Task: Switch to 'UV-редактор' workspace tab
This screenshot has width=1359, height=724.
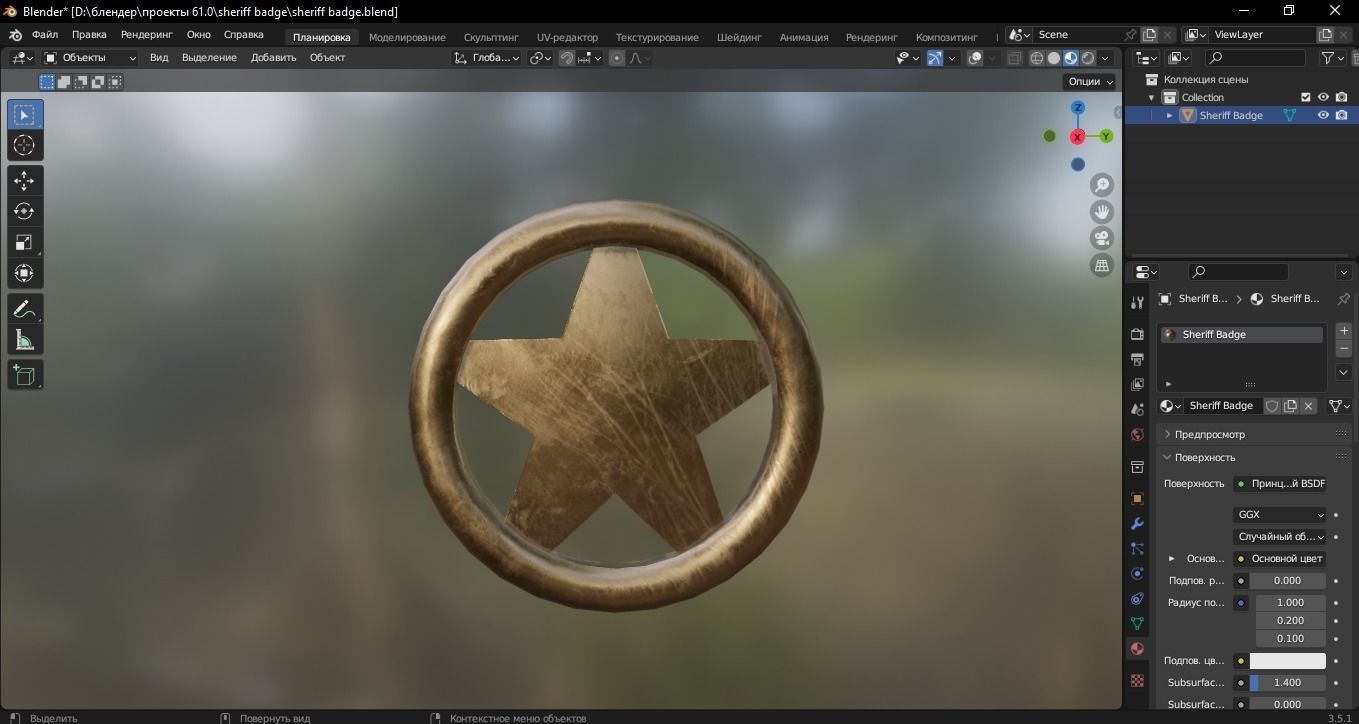Action: 567,37
